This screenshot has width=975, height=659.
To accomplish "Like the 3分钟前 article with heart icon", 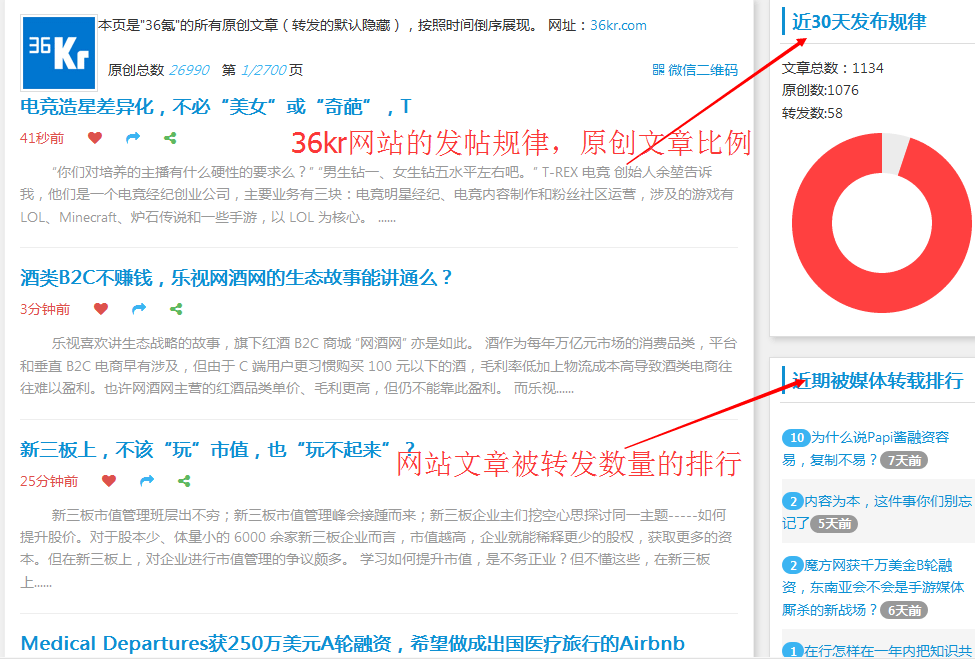I will (101, 309).
